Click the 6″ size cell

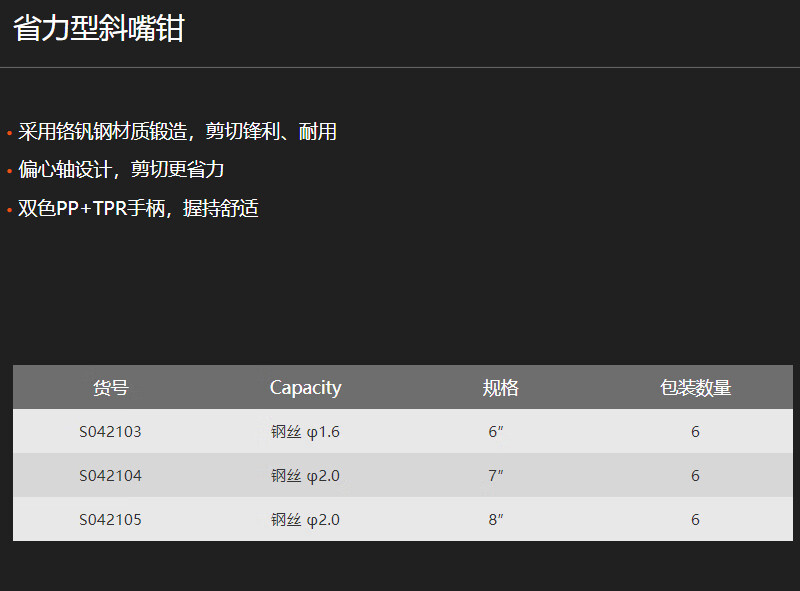coord(496,432)
